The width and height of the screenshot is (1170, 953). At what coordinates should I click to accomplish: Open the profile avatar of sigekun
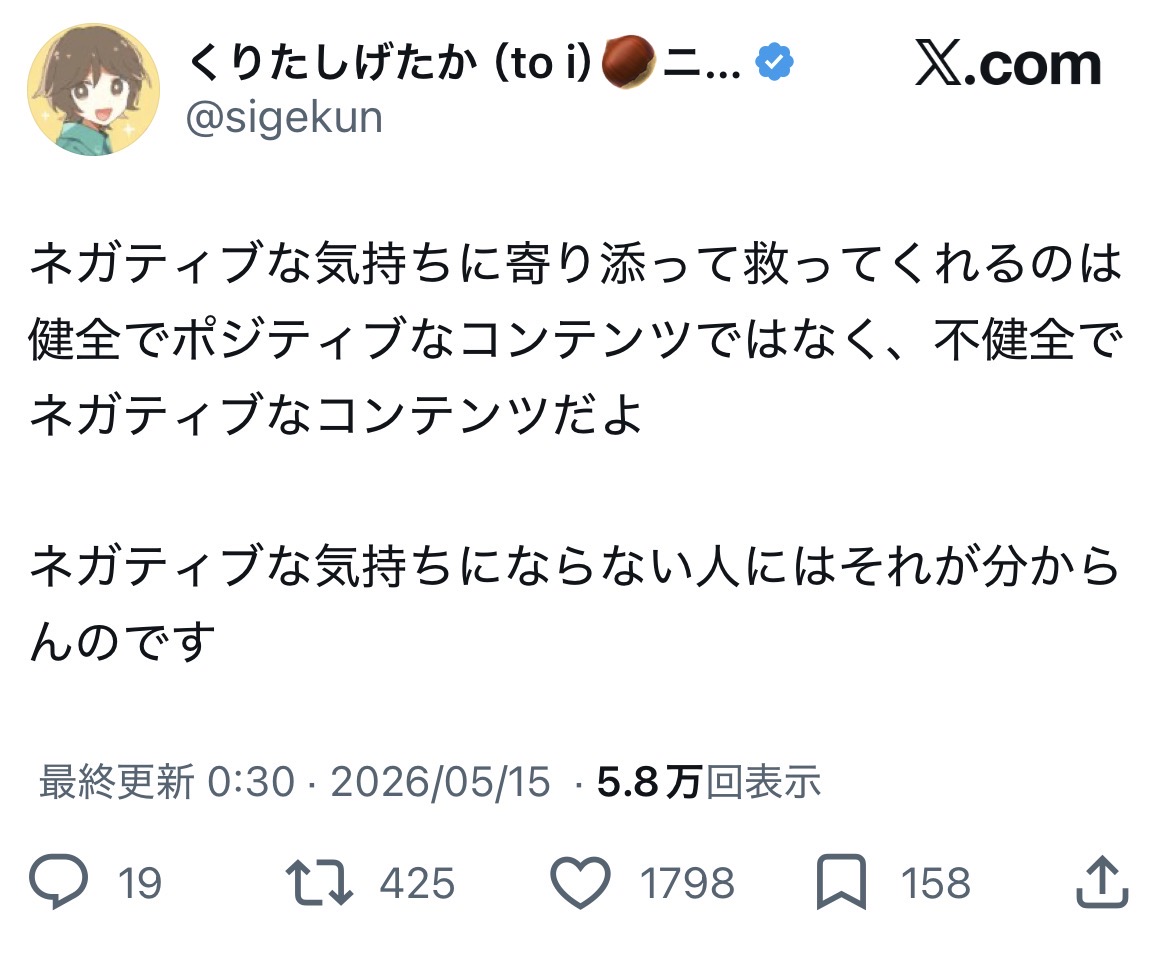[93, 90]
